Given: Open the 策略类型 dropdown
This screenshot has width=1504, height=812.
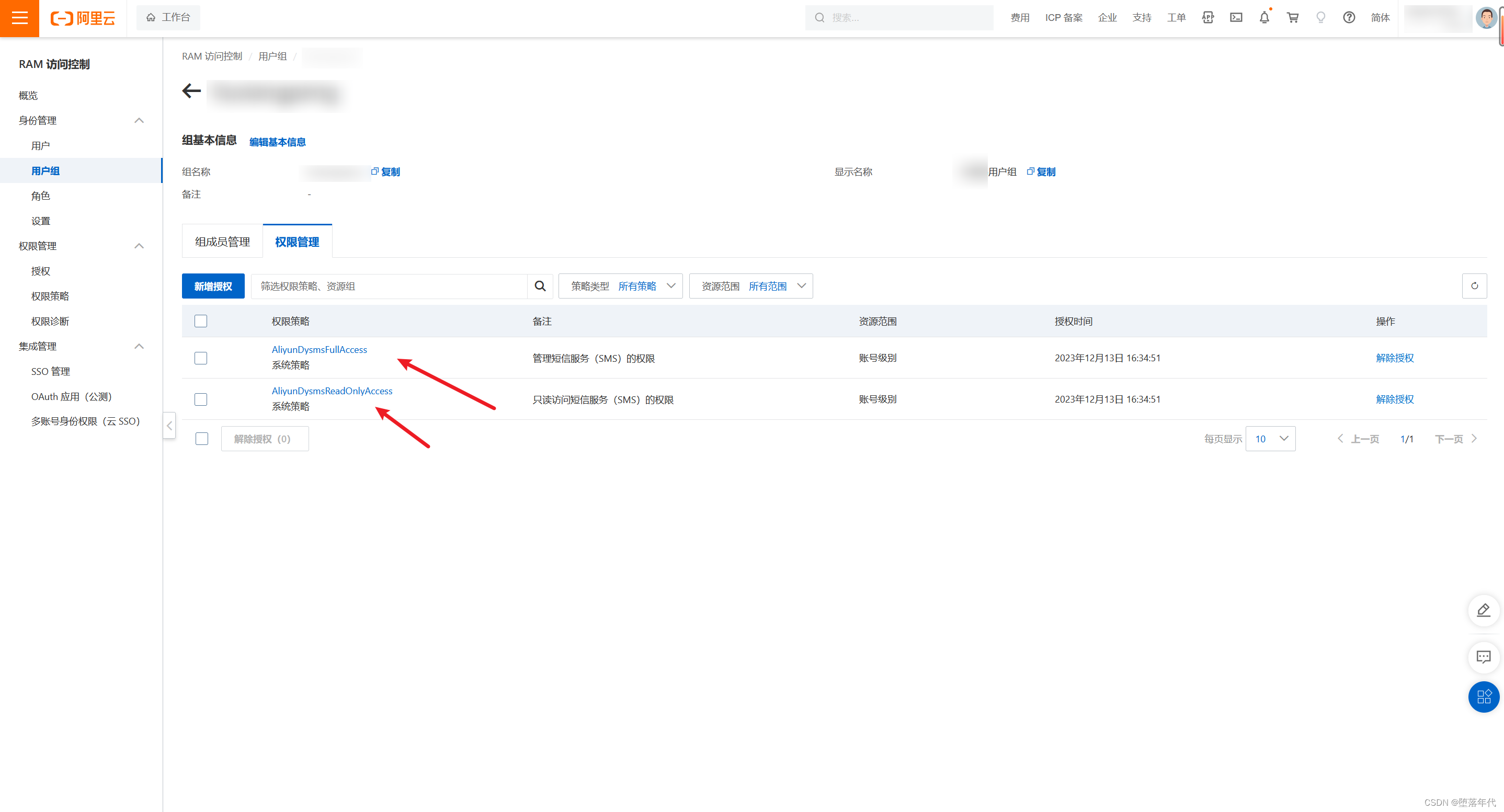Looking at the screenshot, I should (x=620, y=286).
